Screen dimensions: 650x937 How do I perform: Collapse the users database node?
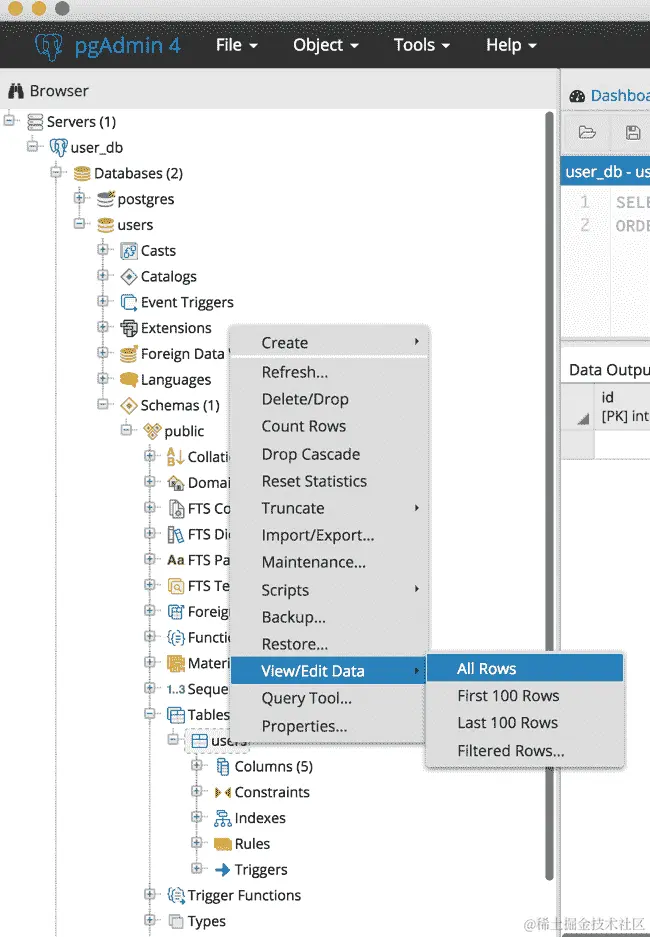(x=79, y=223)
